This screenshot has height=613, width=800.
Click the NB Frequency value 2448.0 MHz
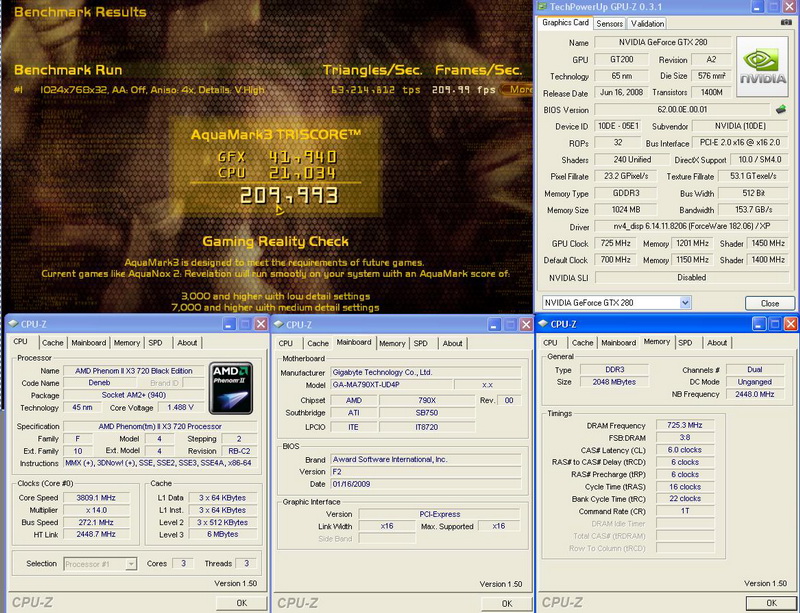(755, 394)
